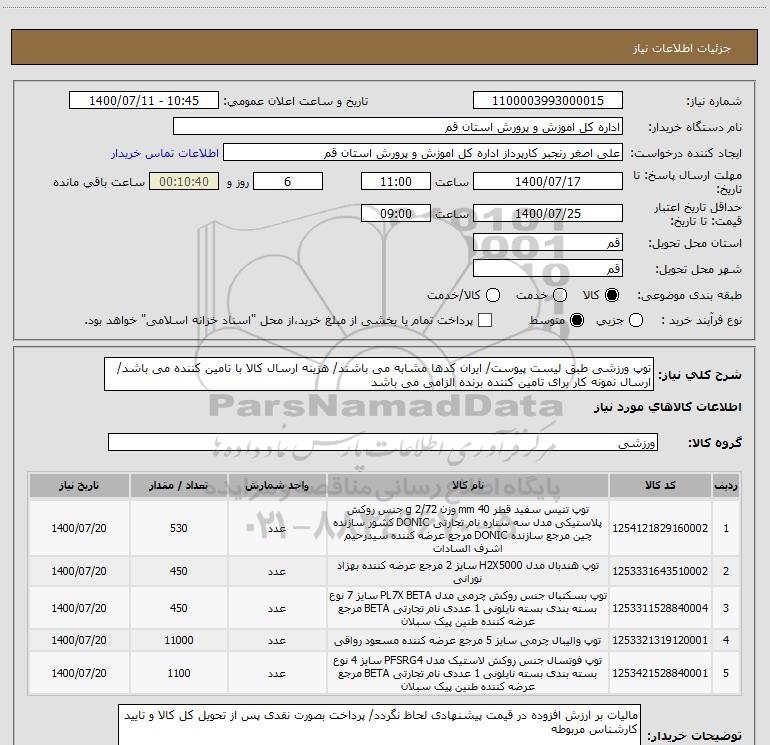
Task: Click the leather volleyball size 5 description
Action: tap(468, 640)
